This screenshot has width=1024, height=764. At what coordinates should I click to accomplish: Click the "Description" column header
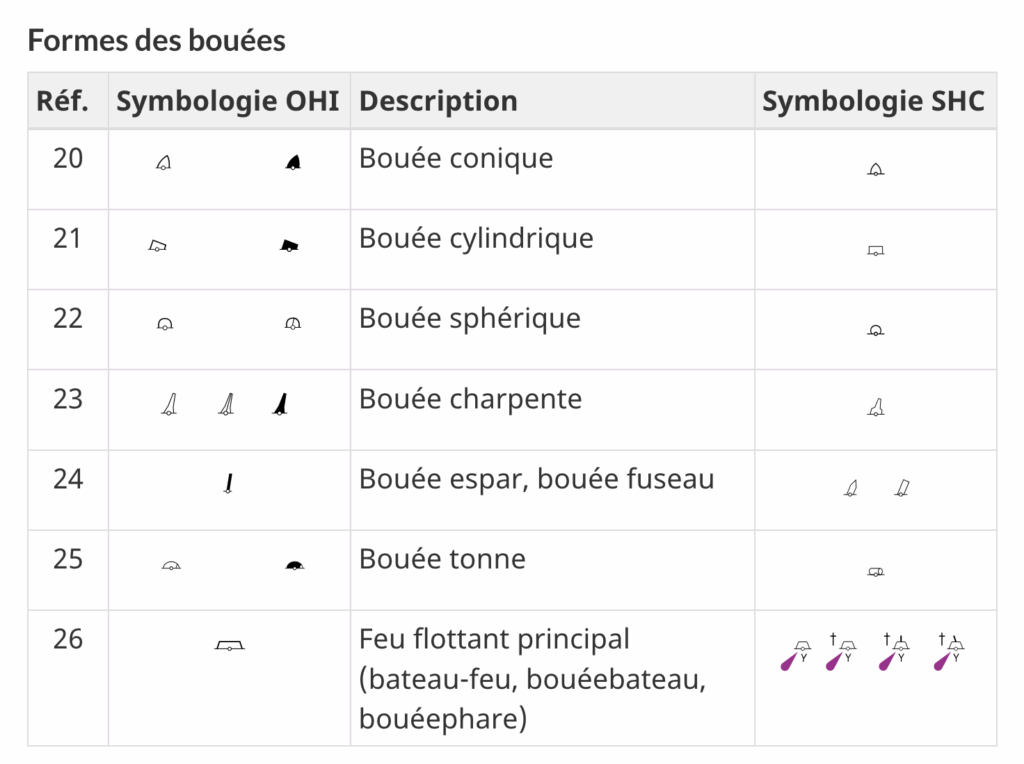pos(438,101)
